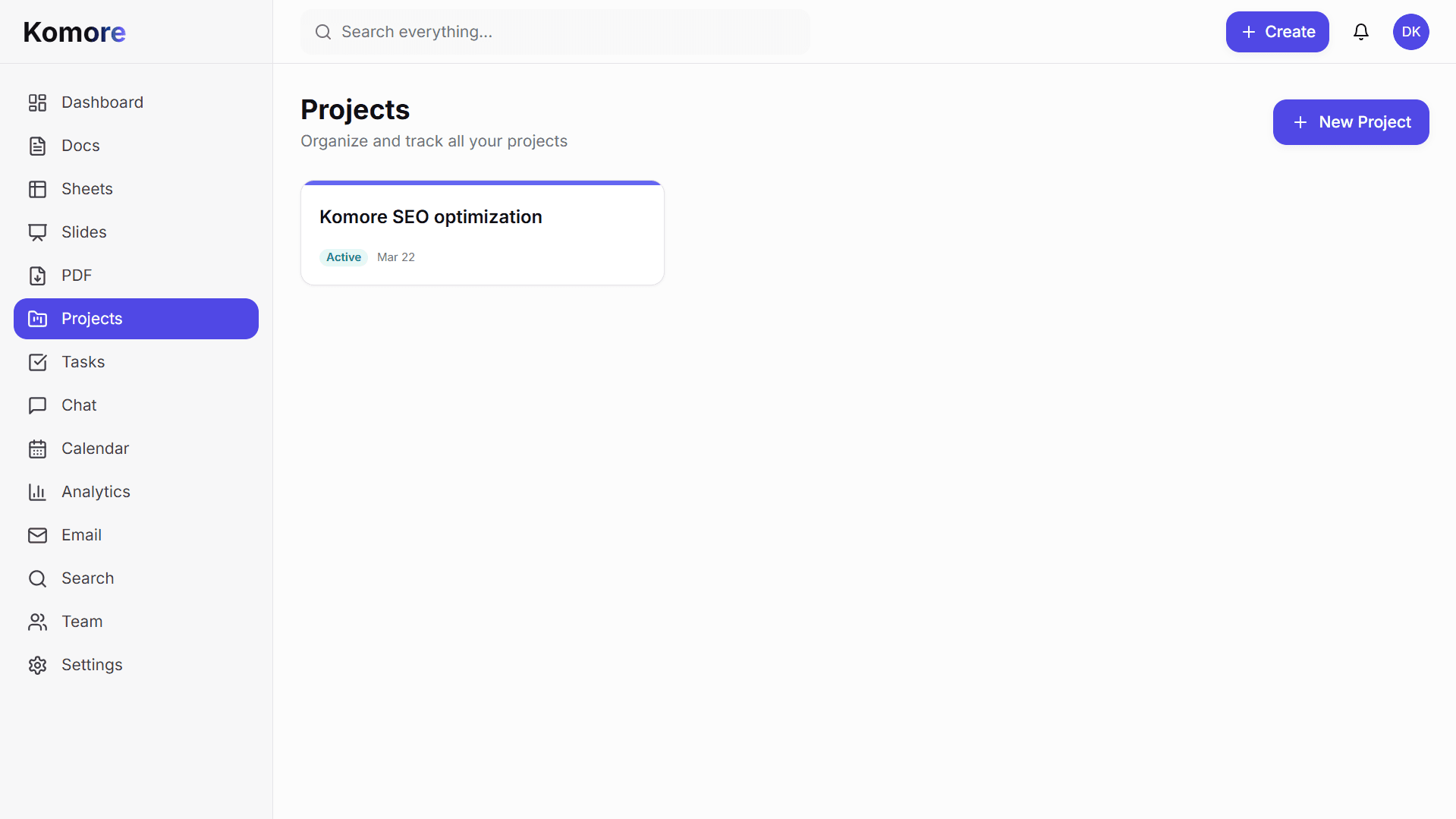
Task: Click the Active status badge
Action: click(x=343, y=257)
